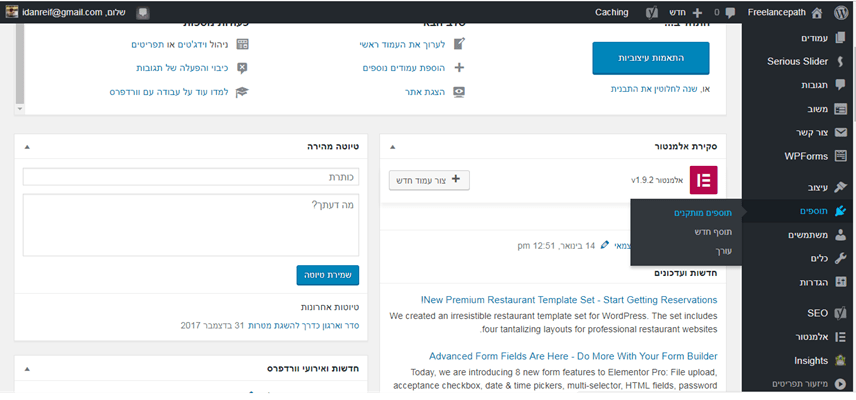This screenshot has height=400, width=856.
Task: Click the pencil edit icon near 14 בינואר
Action: 605,245
